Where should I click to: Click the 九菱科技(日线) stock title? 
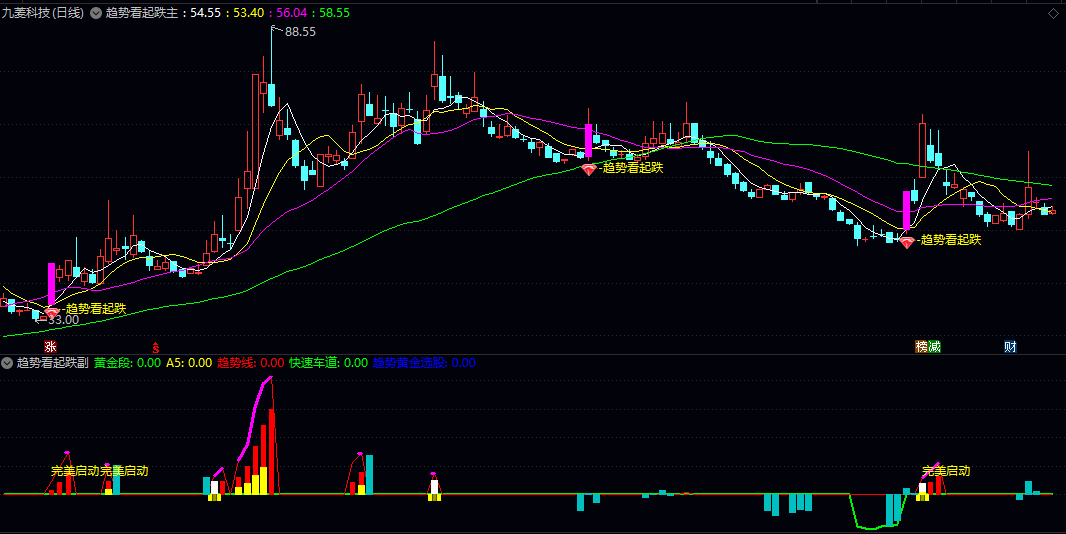coord(44,13)
